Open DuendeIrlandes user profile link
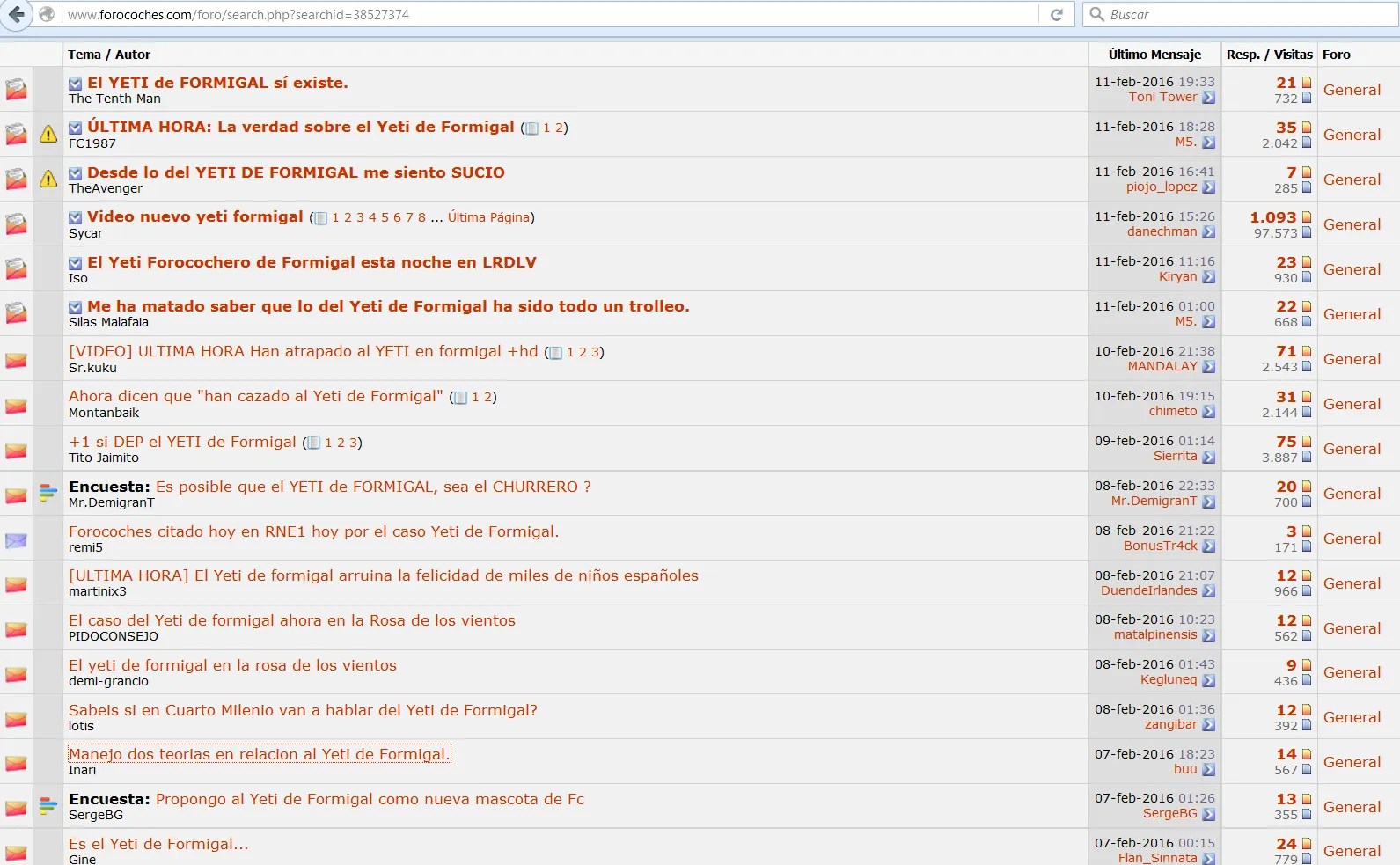 (x=1148, y=590)
